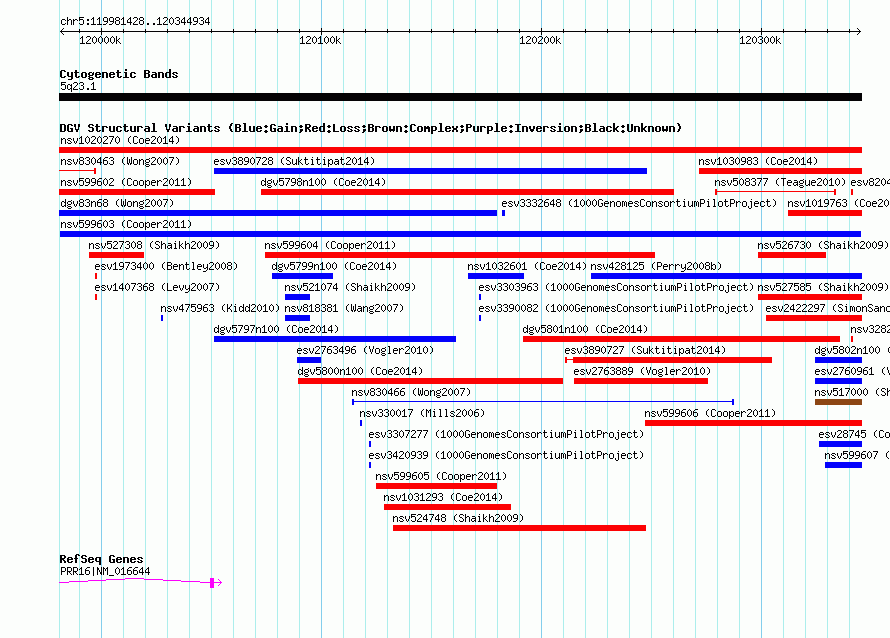Click the nsv527308 (Shaikh2009) label
890x638 pixels.
pyautogui.click(x=154, y=245)
